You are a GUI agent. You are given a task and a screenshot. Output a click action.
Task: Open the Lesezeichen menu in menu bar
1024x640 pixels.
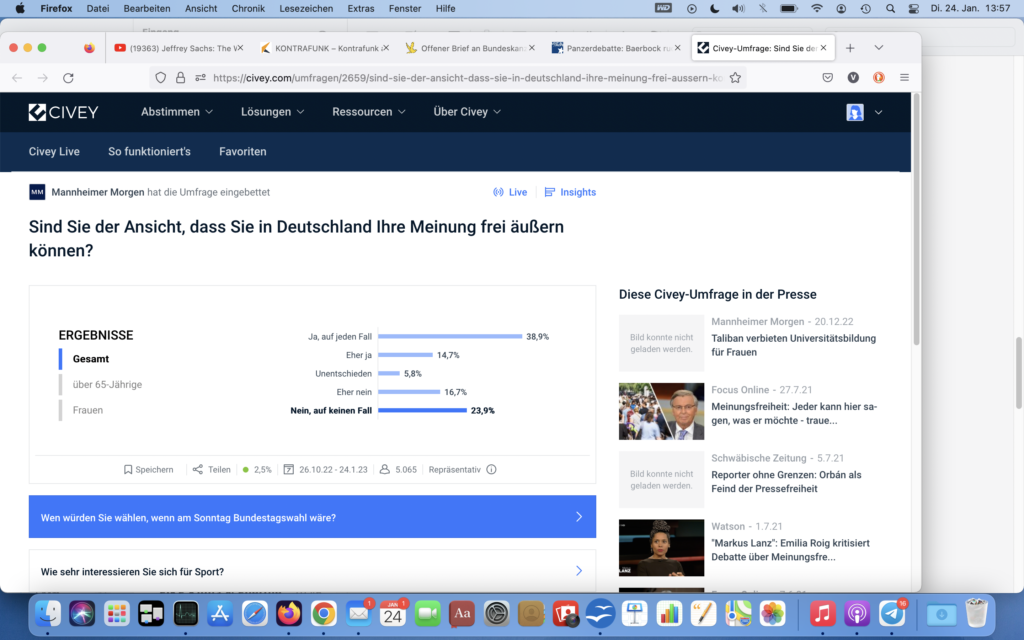tap(305, 8)
